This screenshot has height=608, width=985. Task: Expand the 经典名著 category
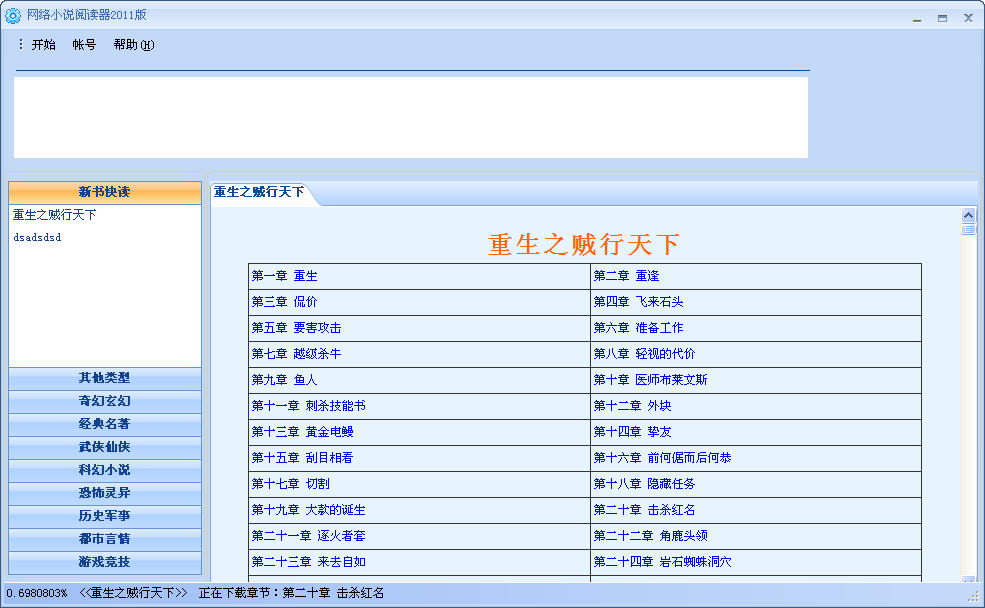click(105, 424)
